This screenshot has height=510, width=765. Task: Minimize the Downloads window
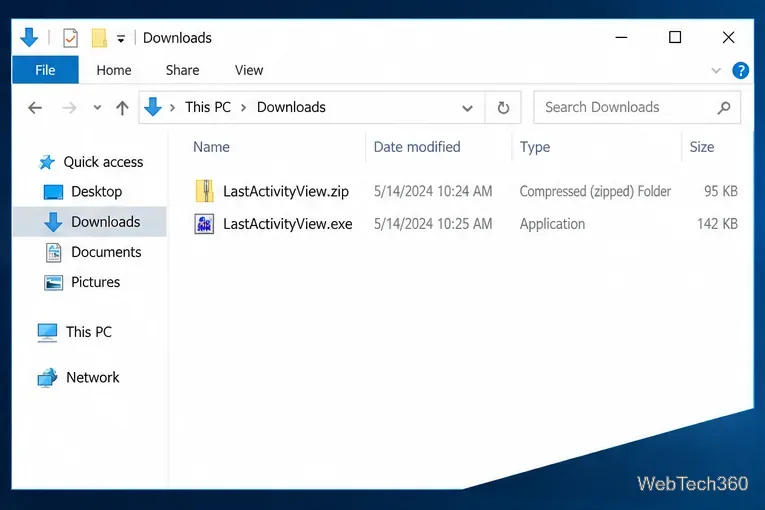click(x=621, y=38)
